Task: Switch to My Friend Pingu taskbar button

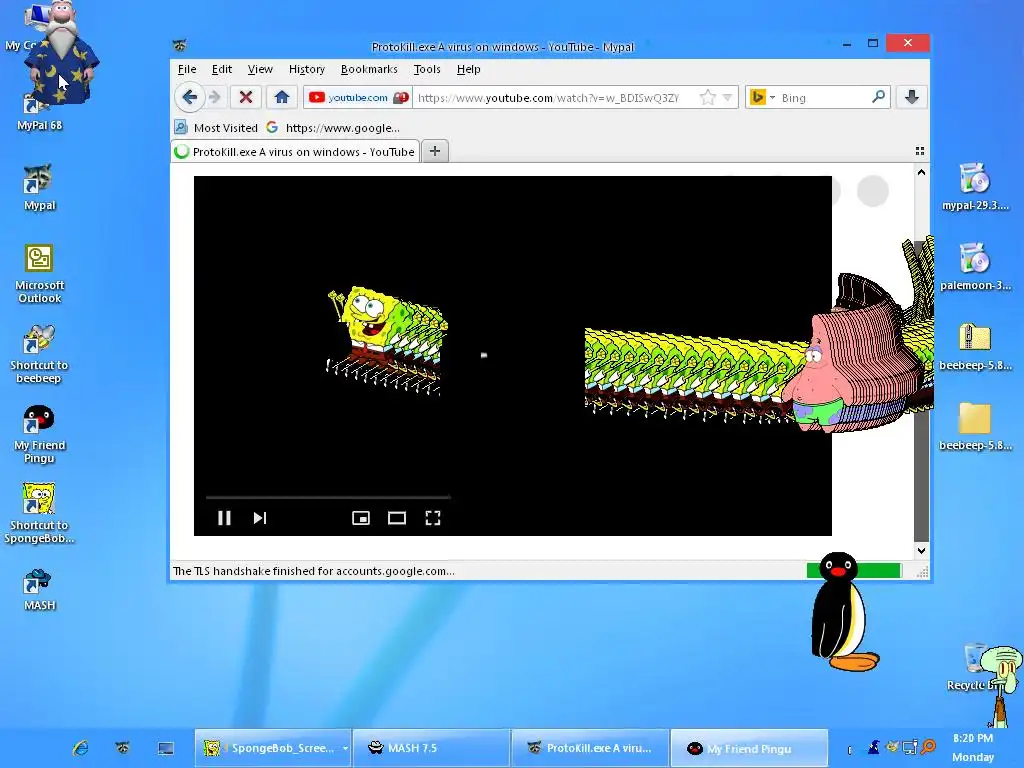Action: tap(749, 748)
